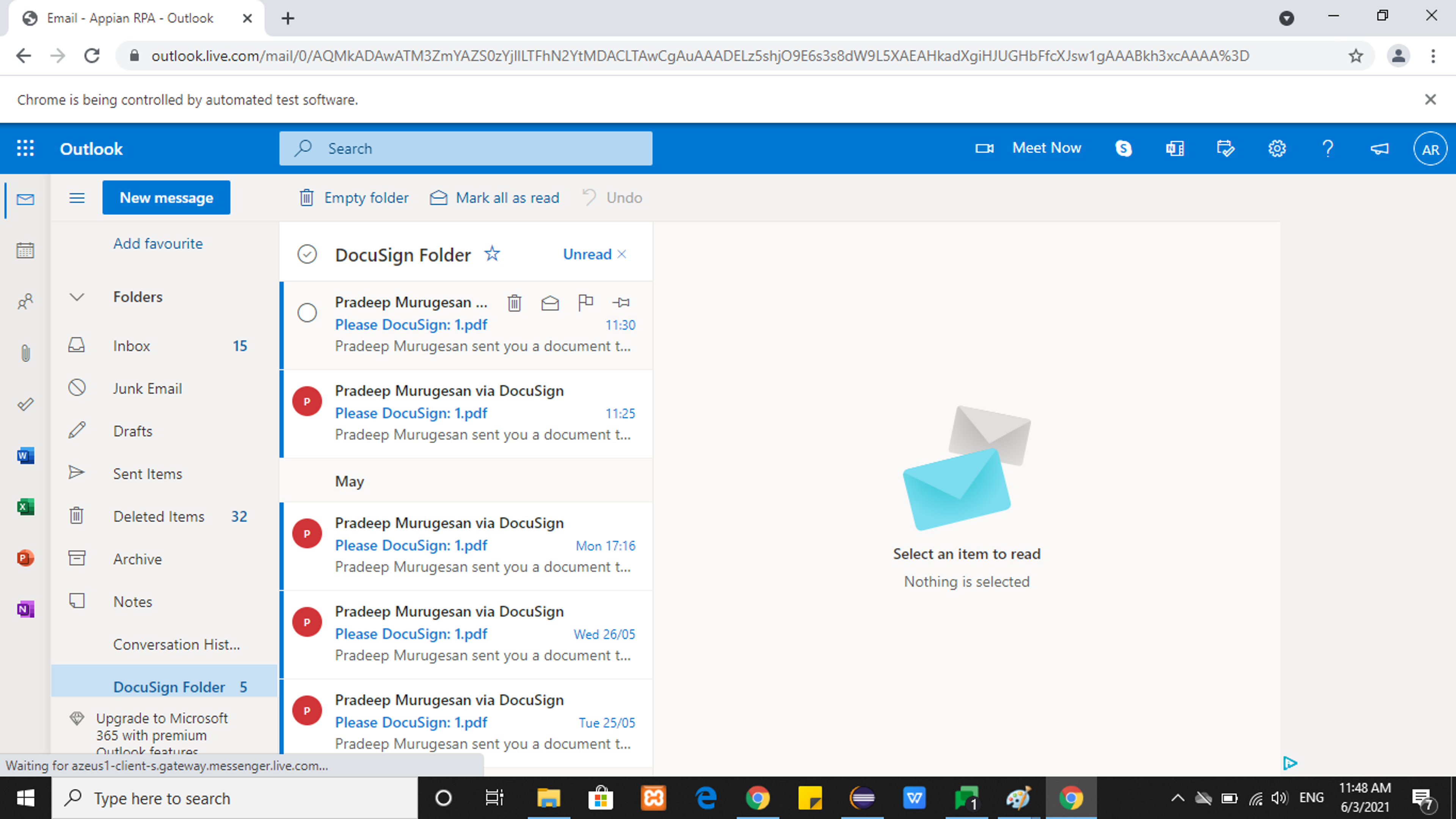Image resolution: width=1456 pixels, height=819 pixels.
Task: Show hidden system tray icons
Action: coord(1177,798)
